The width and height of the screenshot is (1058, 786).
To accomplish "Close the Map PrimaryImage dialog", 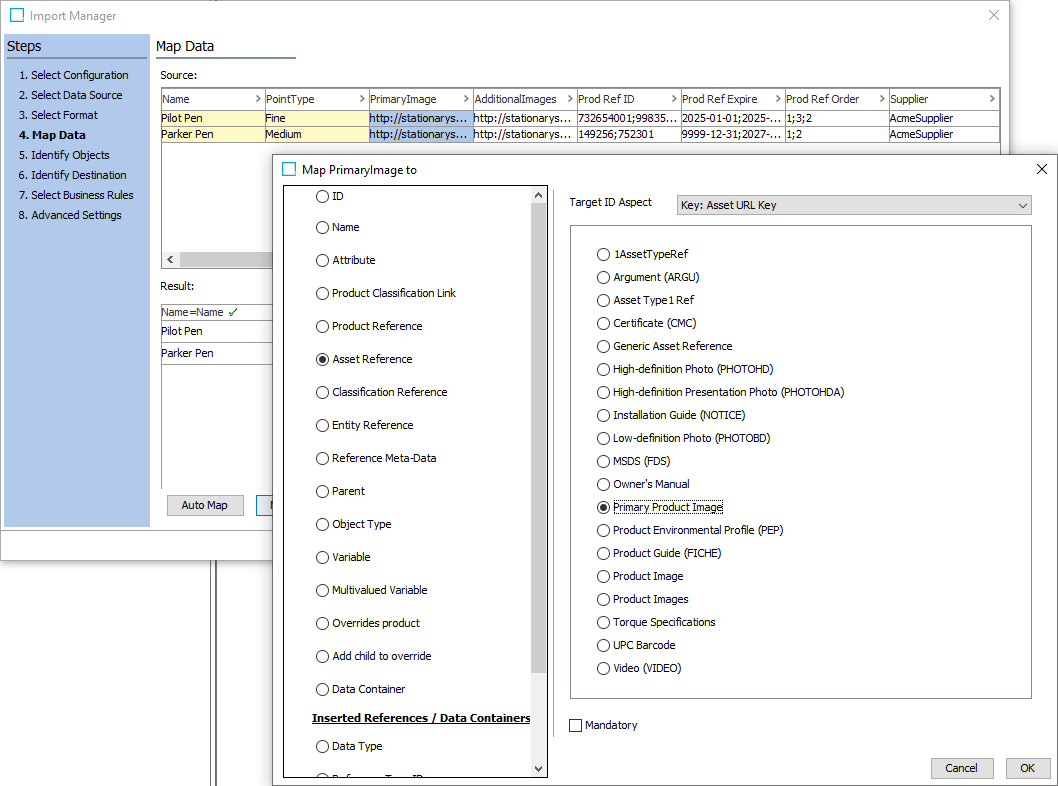I will click(1041, 169).
